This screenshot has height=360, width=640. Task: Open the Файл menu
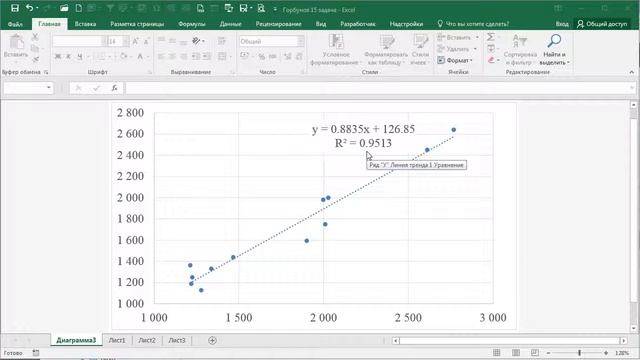(15, 24)
